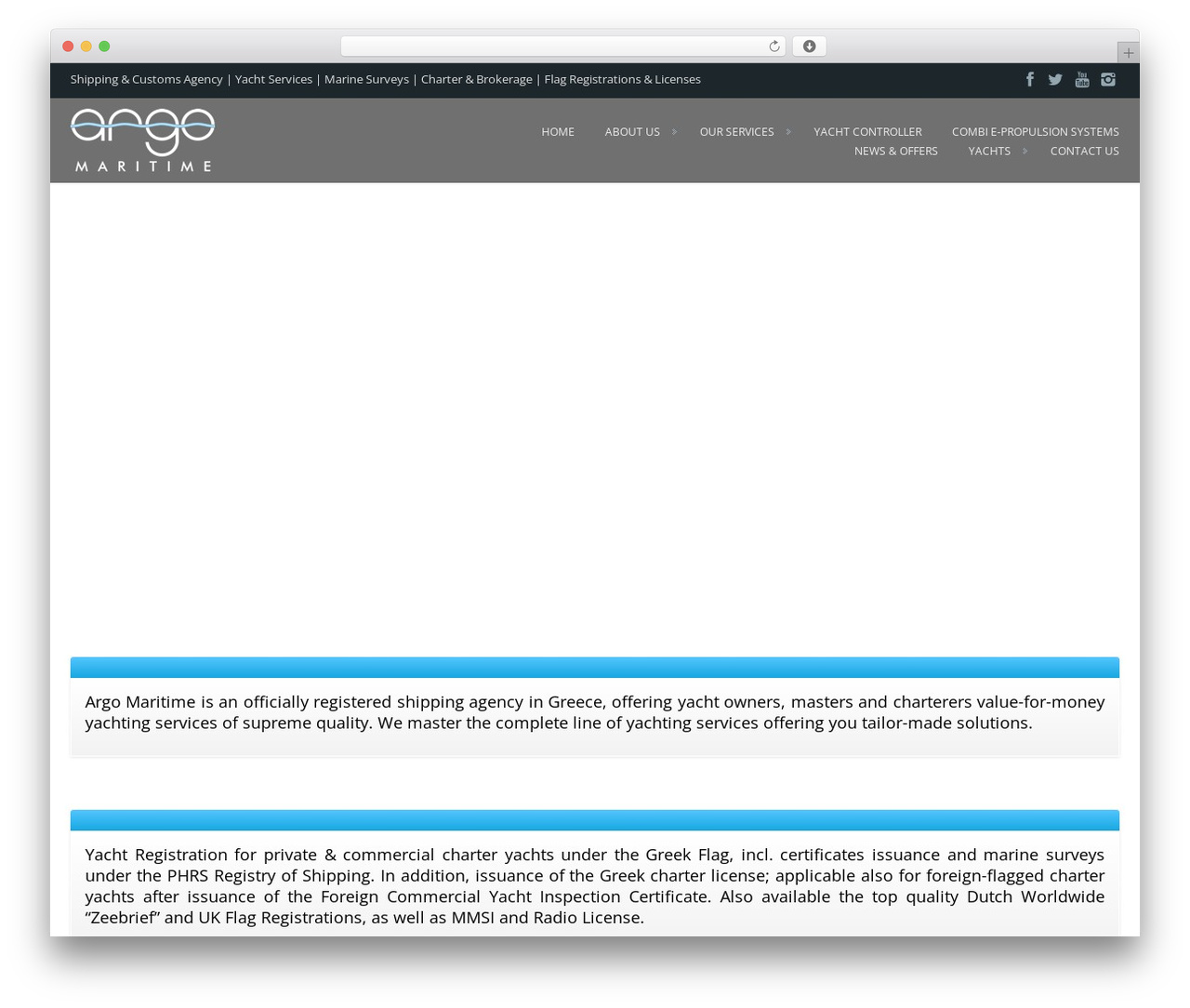Expand the Our Services submenu arrow
Screen dimensions: 1190x1008
(788, 132)
